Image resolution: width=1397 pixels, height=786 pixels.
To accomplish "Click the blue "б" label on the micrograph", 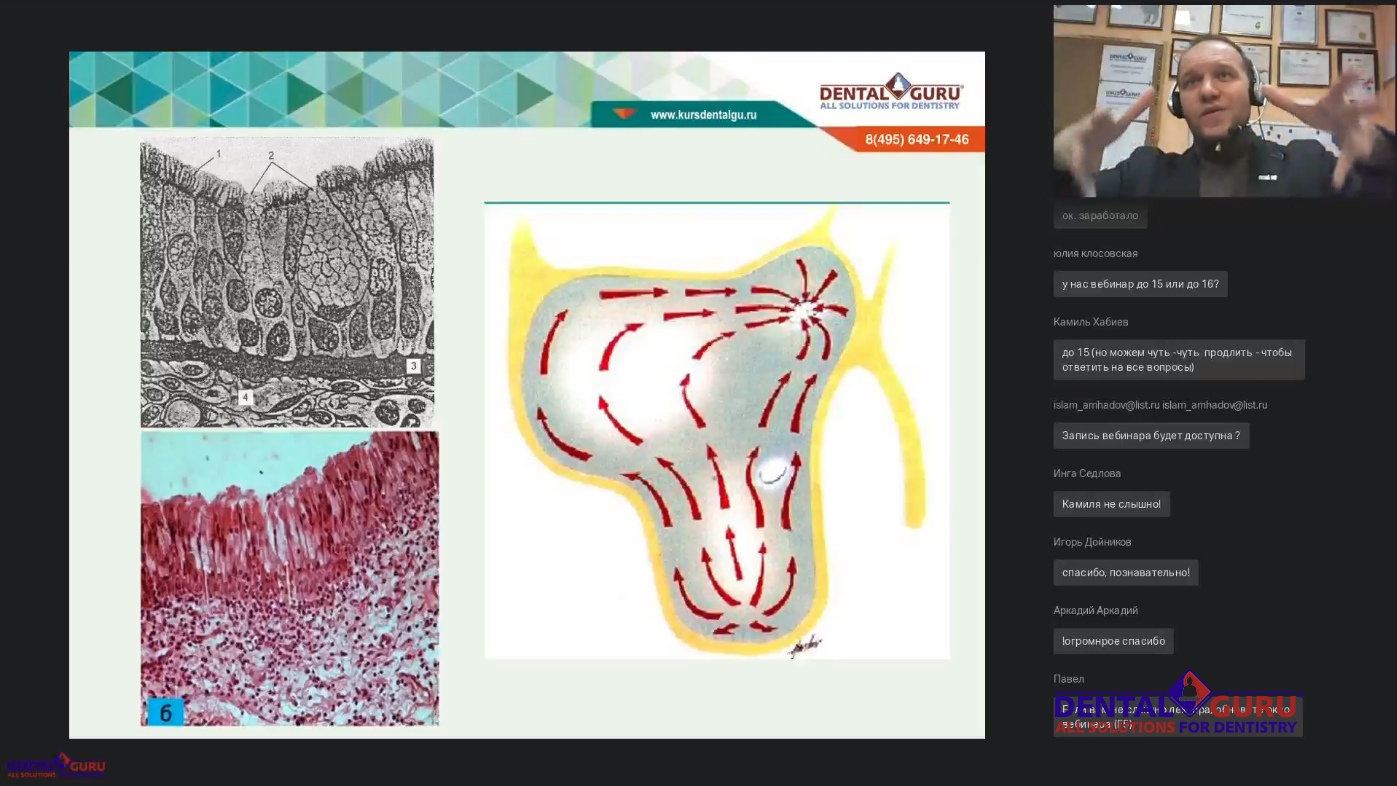I will click(165, 711).
